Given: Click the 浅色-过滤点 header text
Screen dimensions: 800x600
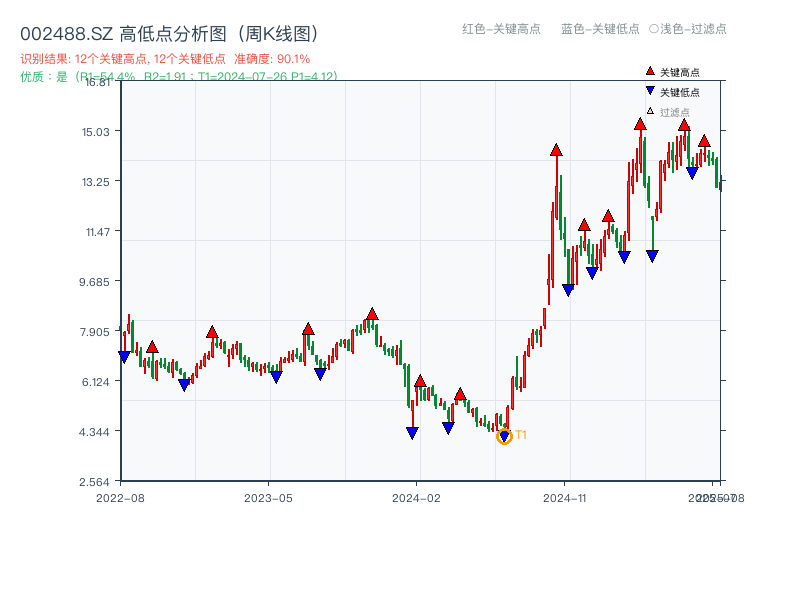Looking at the screenshot, I should click(x=693, y=29).
